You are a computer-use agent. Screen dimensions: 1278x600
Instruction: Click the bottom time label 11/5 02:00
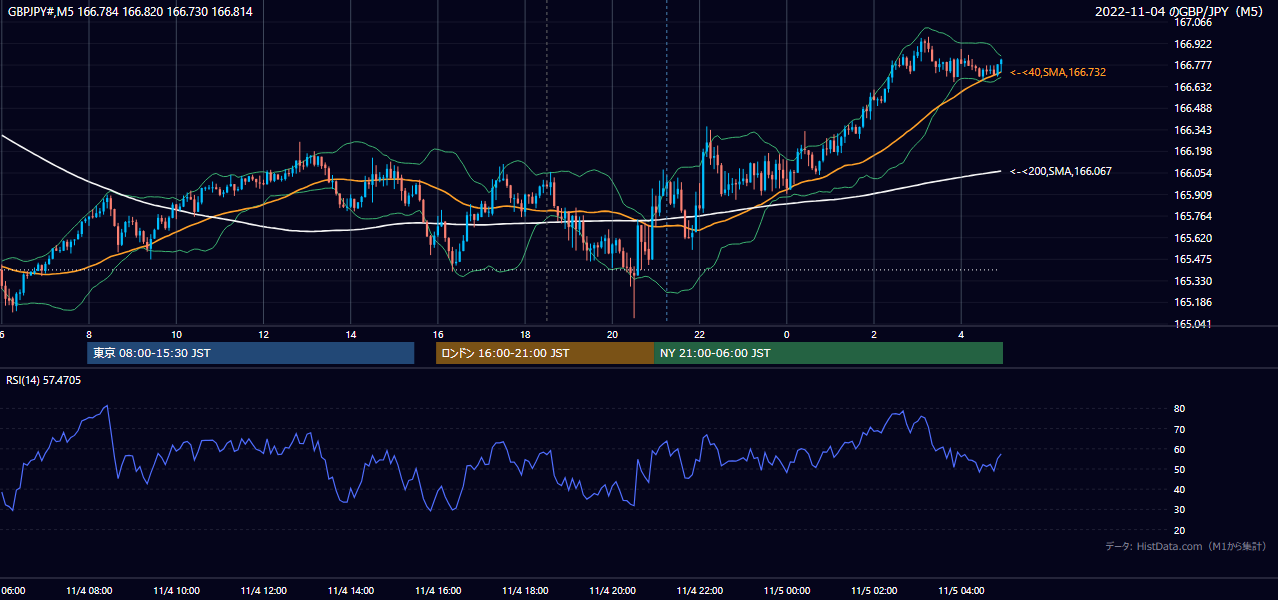tap(874, 590)
